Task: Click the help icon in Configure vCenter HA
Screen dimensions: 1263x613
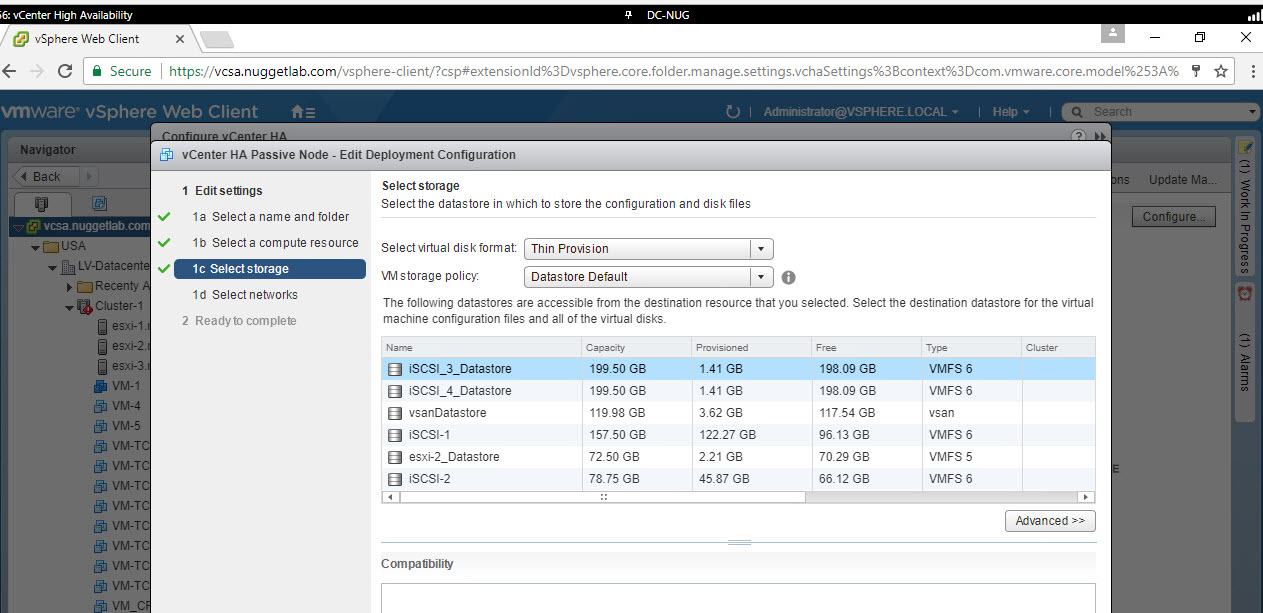Action: pyautogui.click(x=1078, y=135)
